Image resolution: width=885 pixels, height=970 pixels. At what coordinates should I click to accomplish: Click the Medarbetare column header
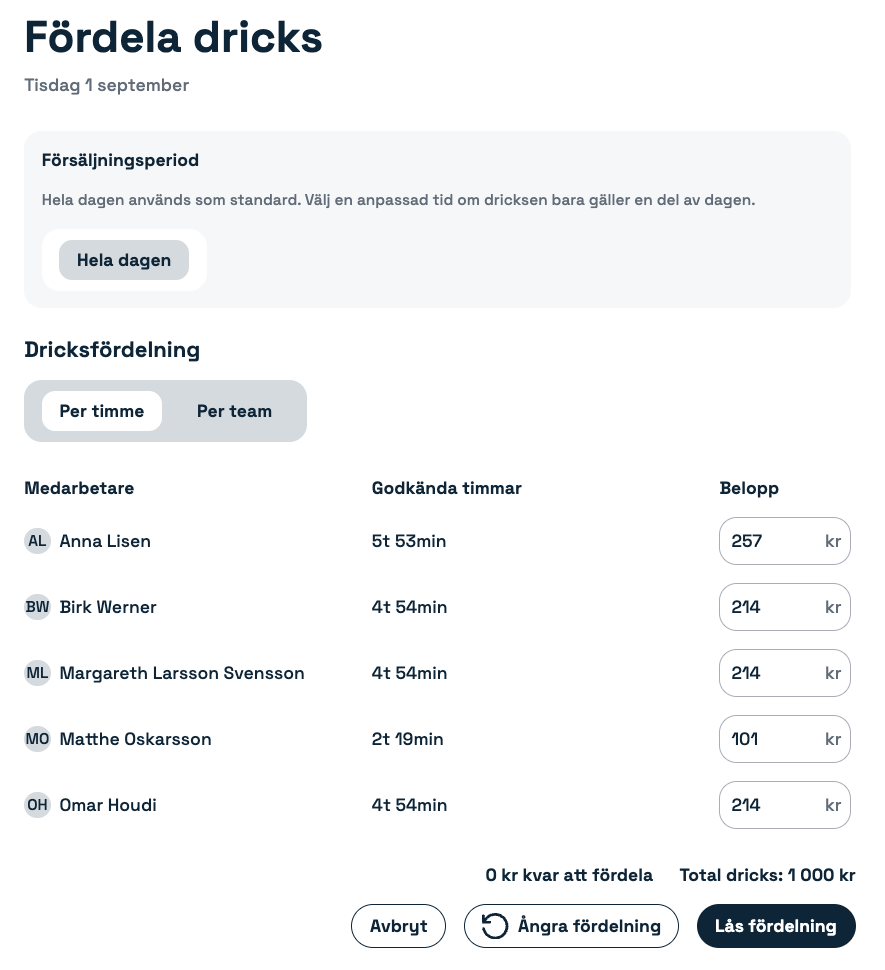click(79, 488)
